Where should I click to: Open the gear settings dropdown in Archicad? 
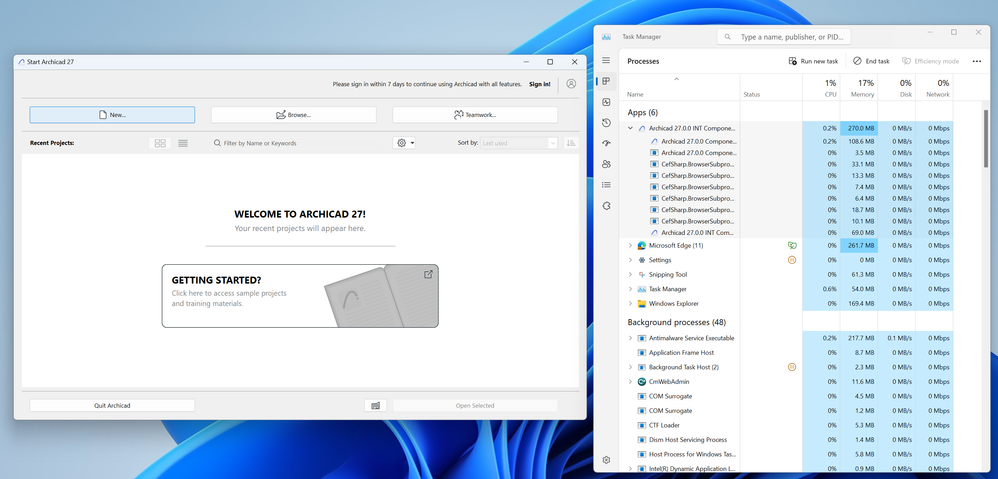[x=404, y=143]
